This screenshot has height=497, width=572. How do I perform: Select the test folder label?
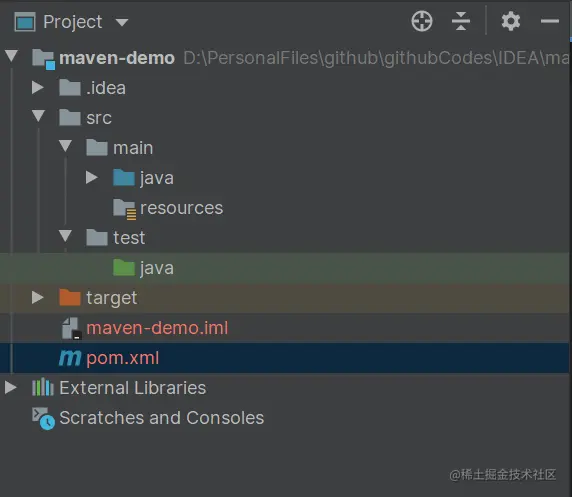click(129, 238)
